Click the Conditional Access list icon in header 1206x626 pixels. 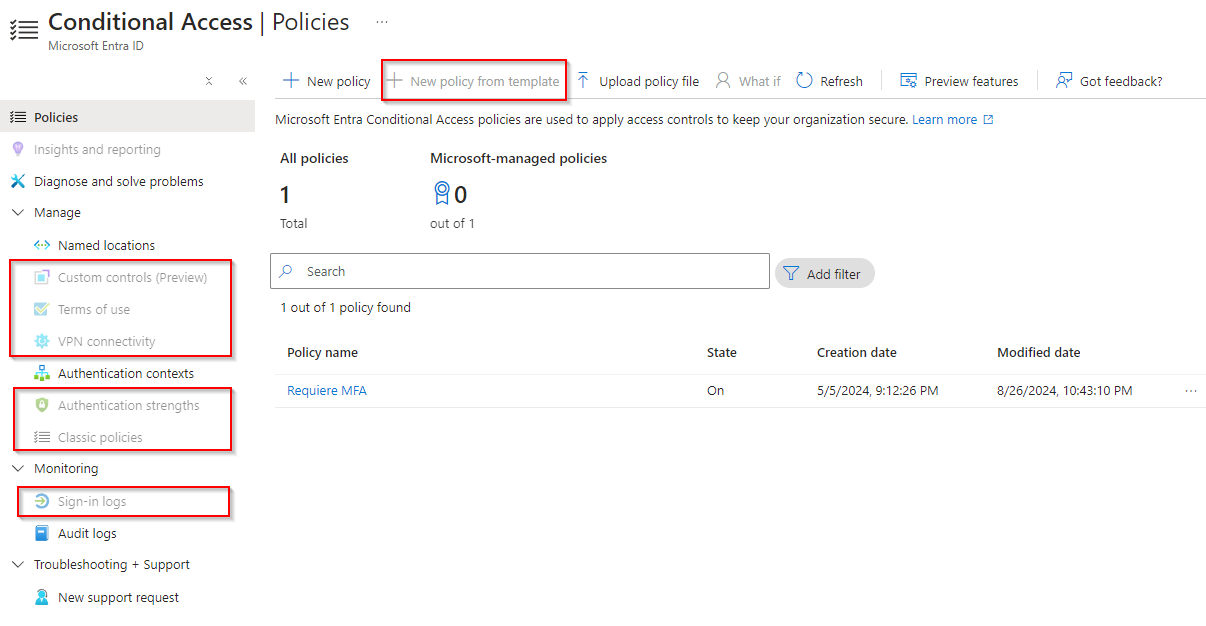(x=24, y=29)
